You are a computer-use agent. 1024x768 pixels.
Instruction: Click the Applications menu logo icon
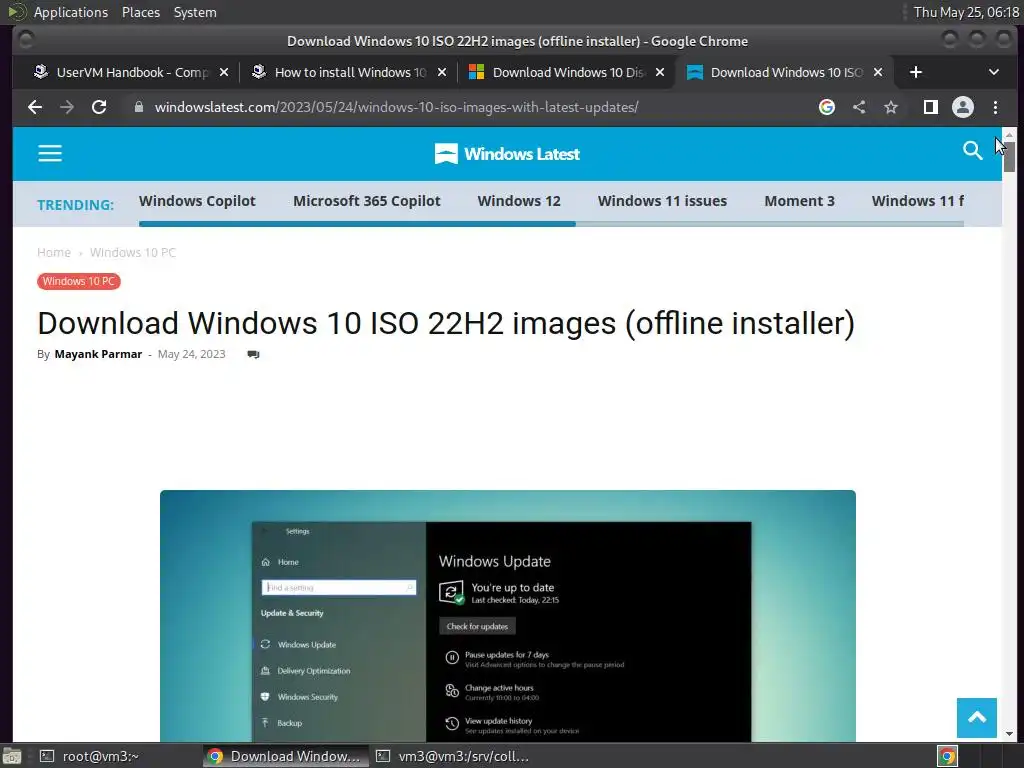(x=16, y=12)
